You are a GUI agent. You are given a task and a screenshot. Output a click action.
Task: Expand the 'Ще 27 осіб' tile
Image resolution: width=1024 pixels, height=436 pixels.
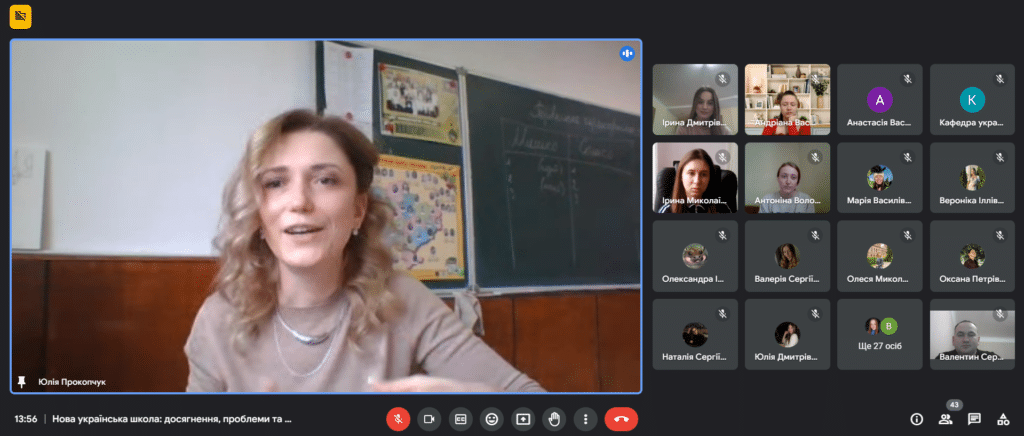pyautogui.click(x=880, y=334)
